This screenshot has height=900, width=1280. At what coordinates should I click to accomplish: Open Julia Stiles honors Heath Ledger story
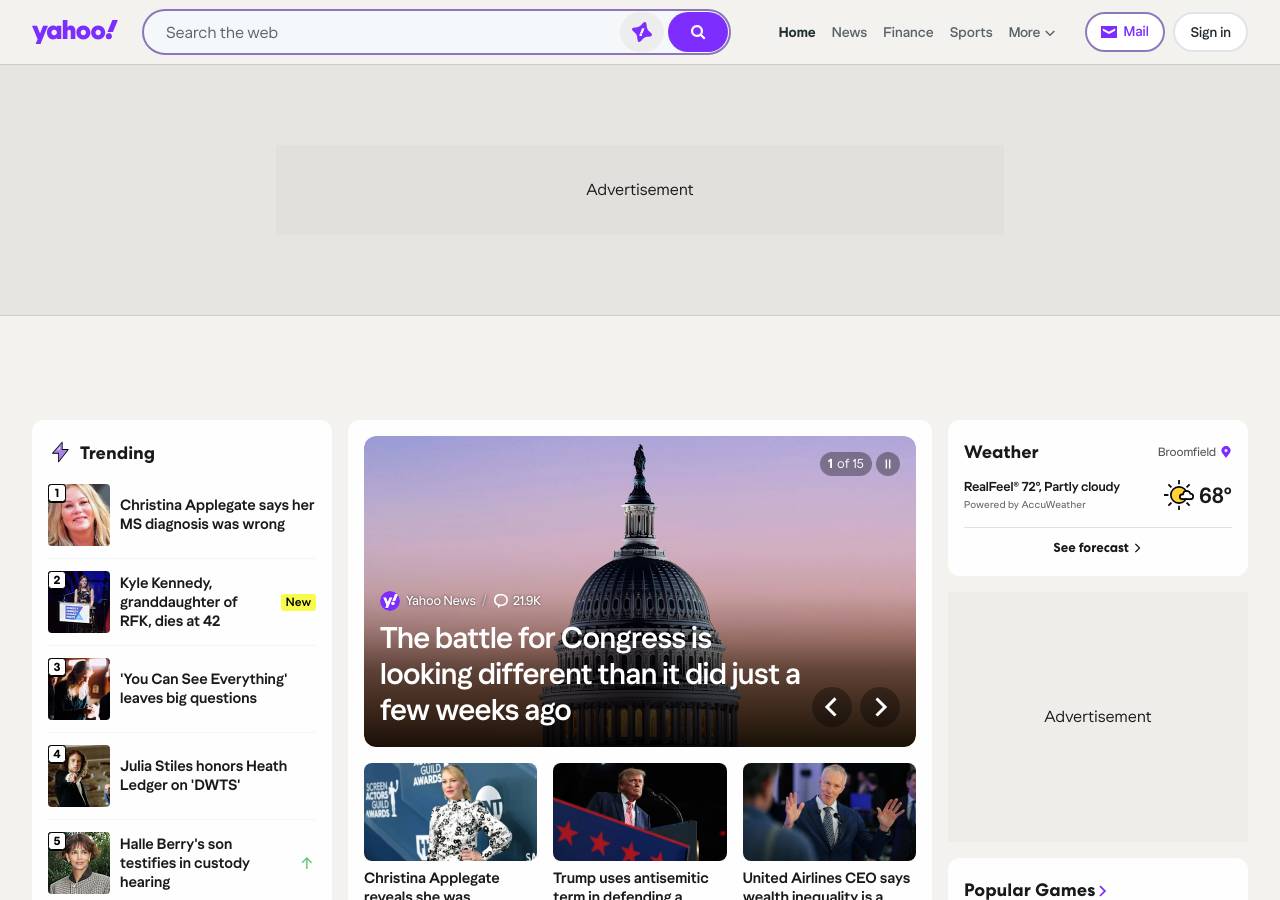(203, 775)
